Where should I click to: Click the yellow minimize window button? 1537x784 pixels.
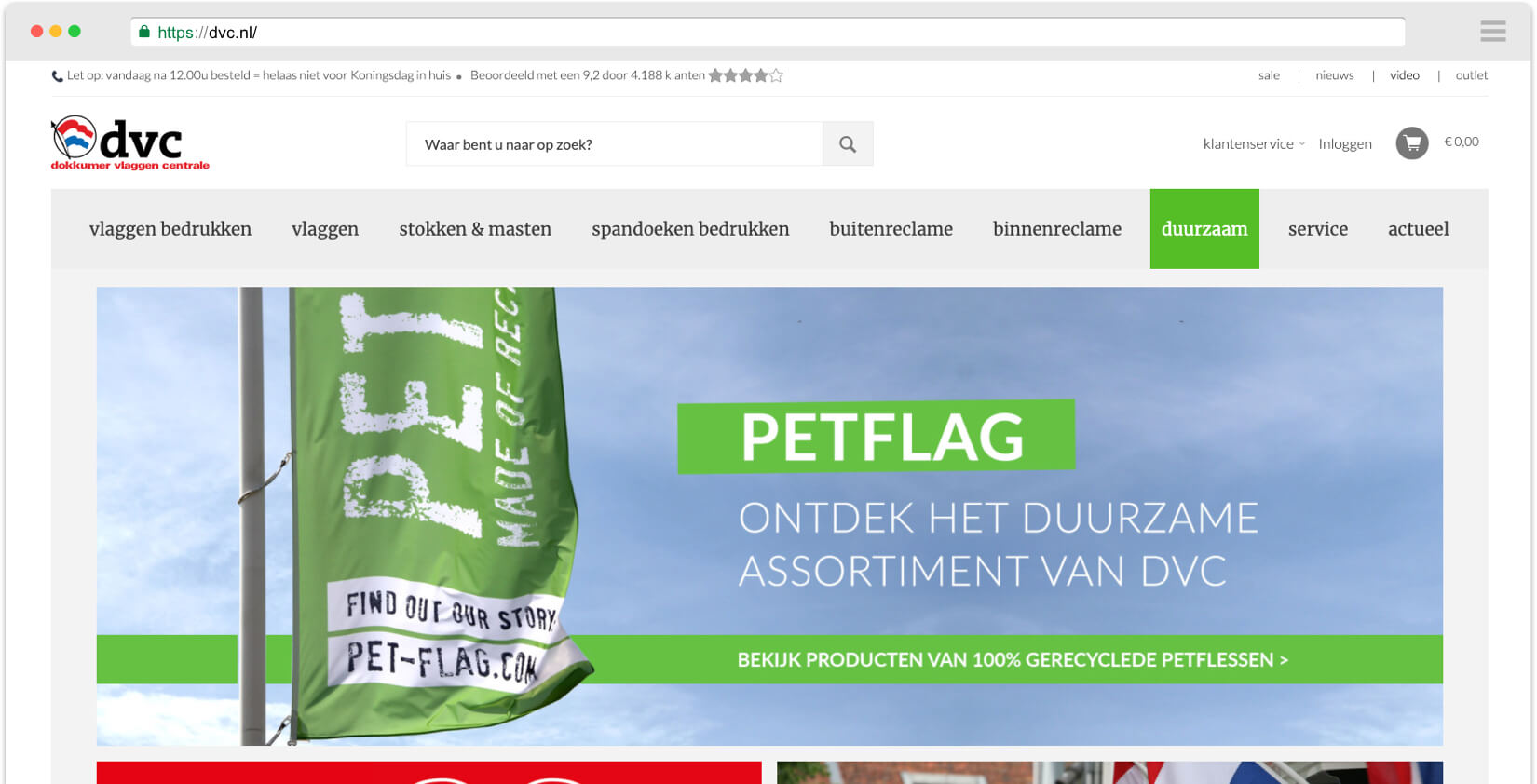tap(56, 31)
